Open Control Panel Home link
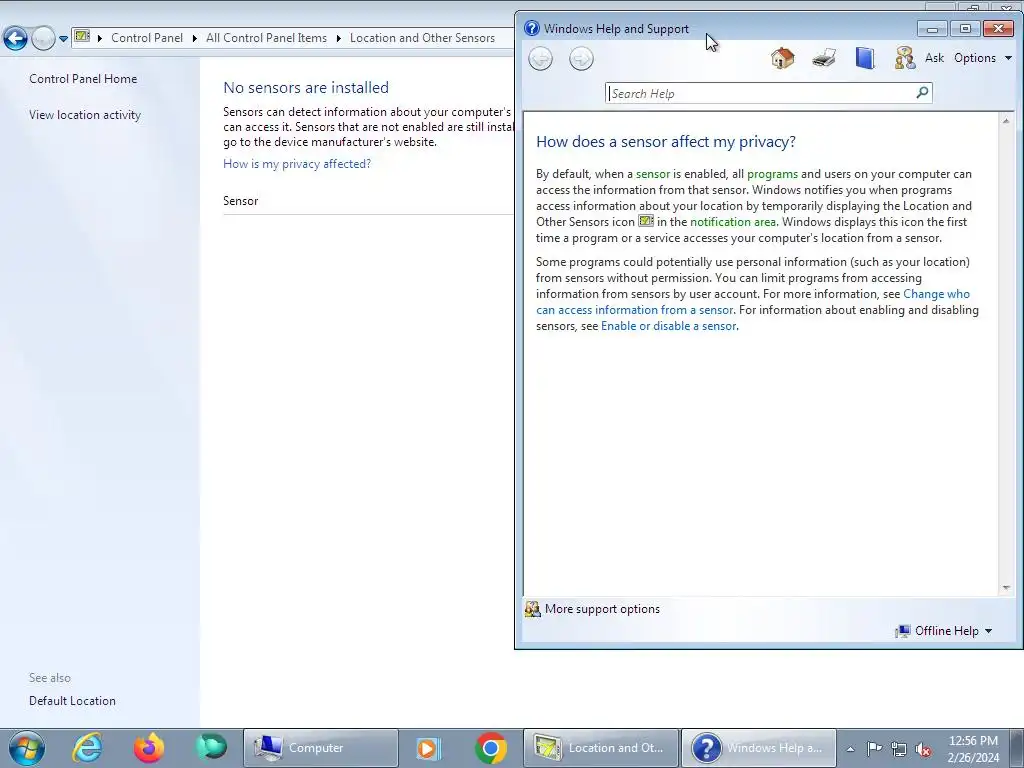Viewport: 1024px width, 768px height. point(83,79)
